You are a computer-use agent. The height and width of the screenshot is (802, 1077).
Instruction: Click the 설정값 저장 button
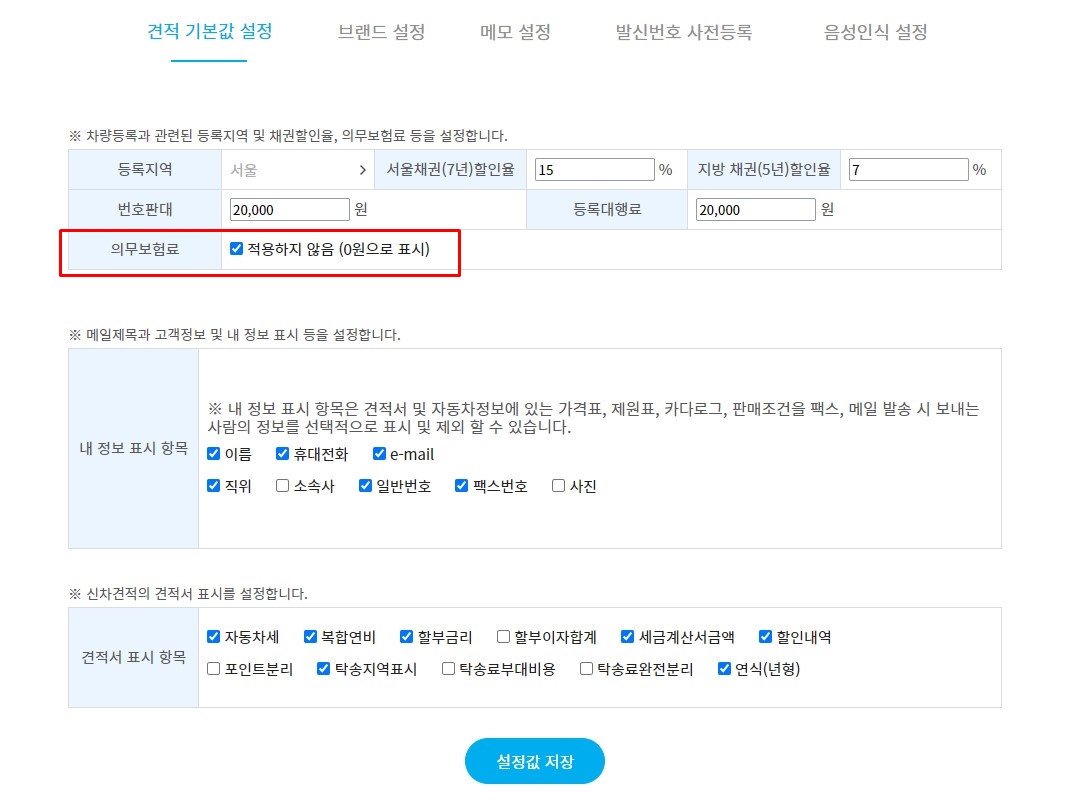[x=535, y=761]
